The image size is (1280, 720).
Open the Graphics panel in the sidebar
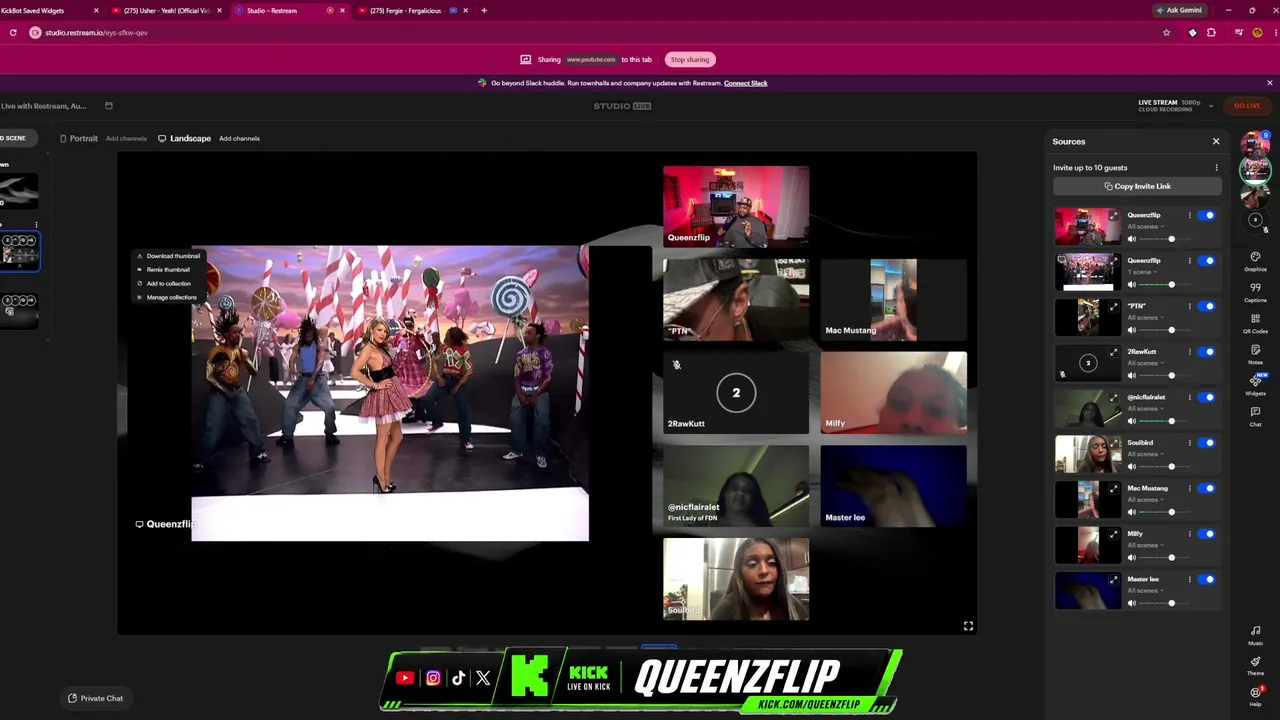click(x=1255, y=261)
